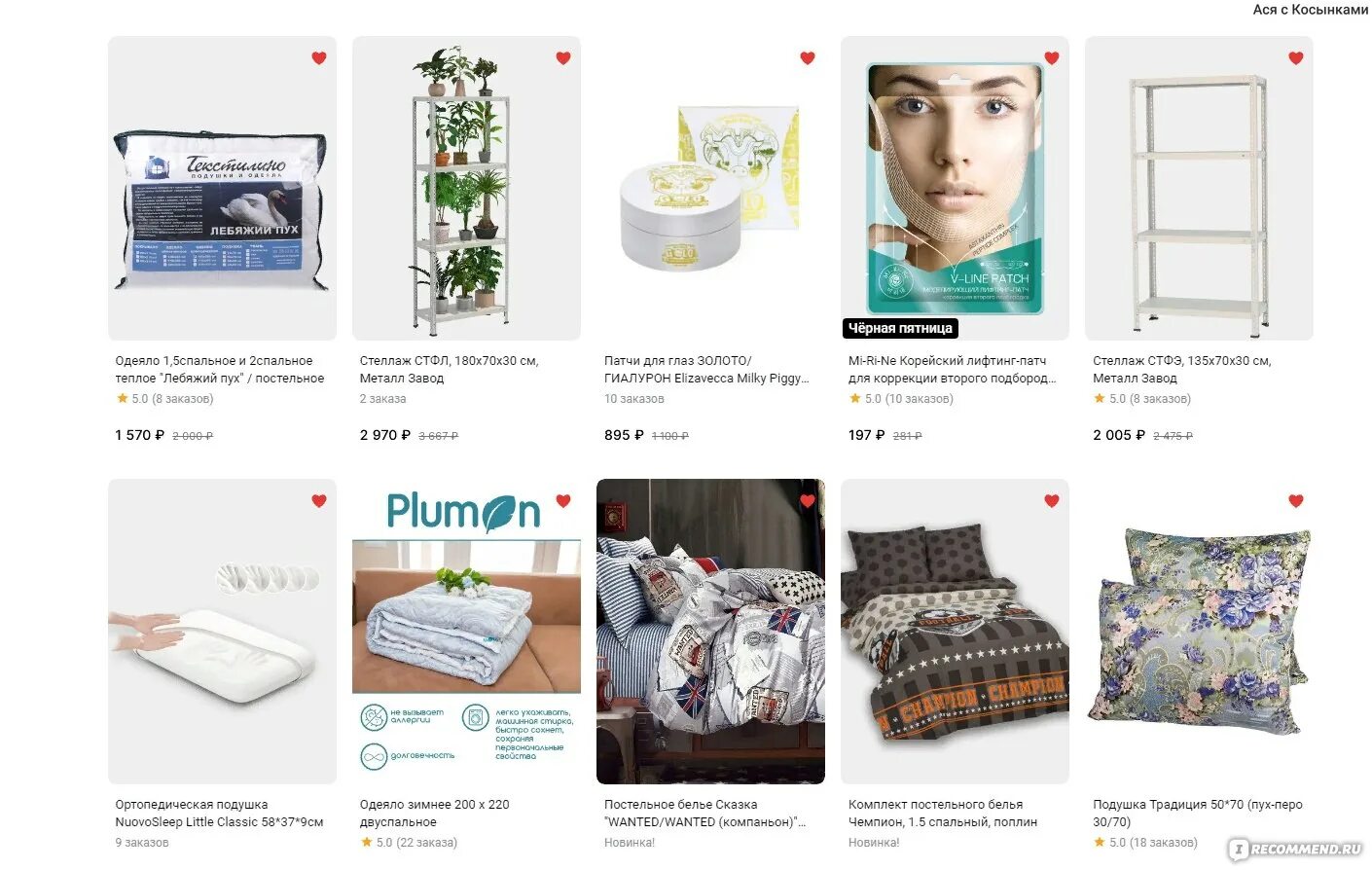The image size is (1372, 870).
Task: Click heart on Подушка Традиция floral pillow
Action: tap(1296, 501)
